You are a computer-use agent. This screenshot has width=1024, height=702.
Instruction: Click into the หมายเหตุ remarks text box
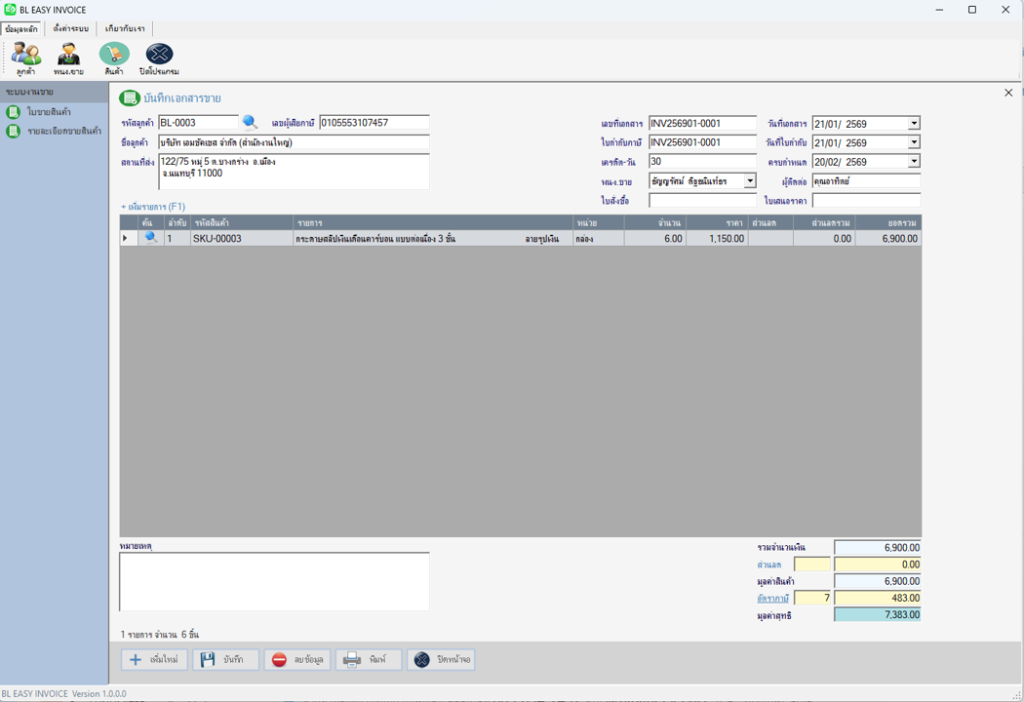pos(274,581)
